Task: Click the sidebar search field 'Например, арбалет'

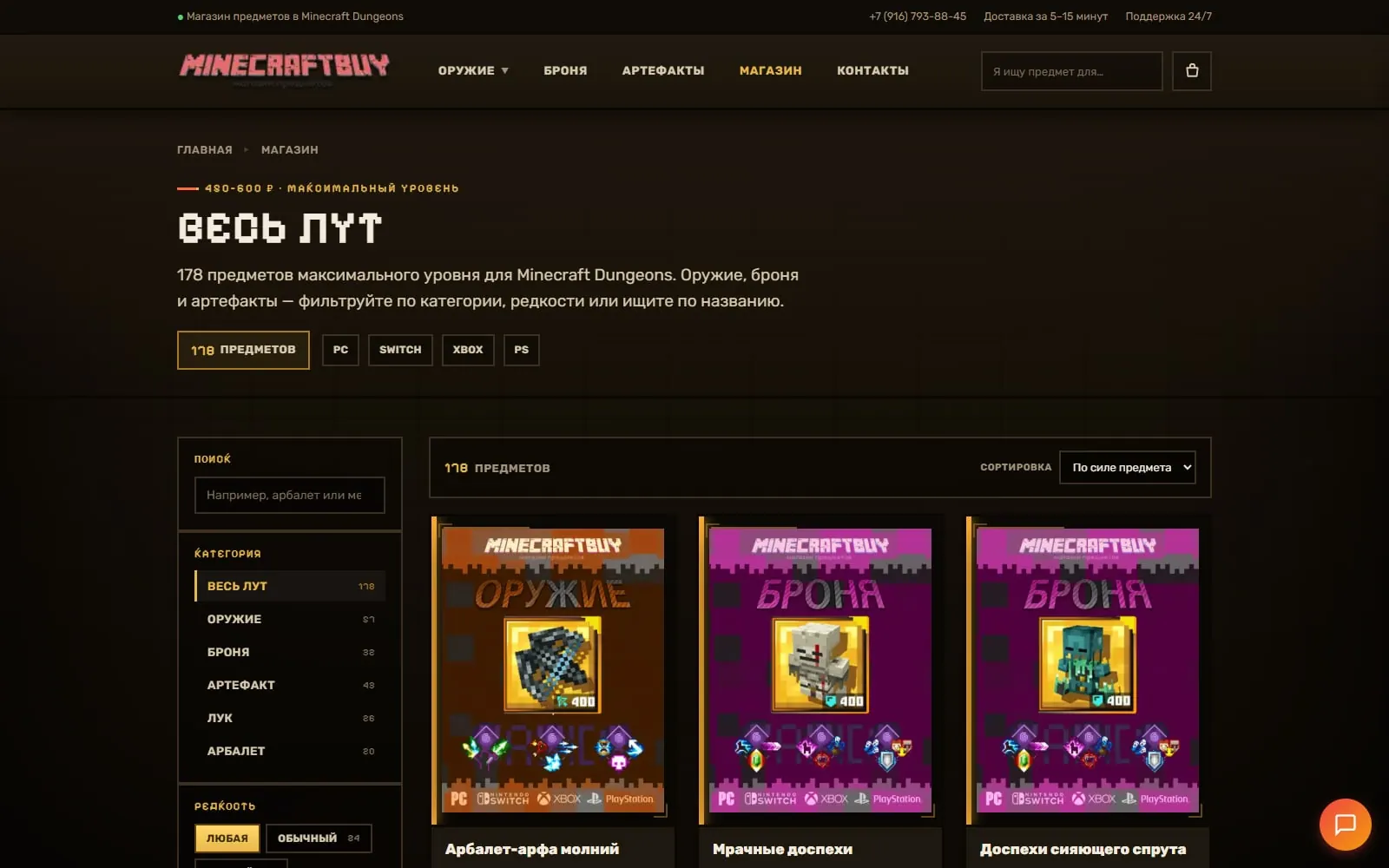Action: click(289, 495)
